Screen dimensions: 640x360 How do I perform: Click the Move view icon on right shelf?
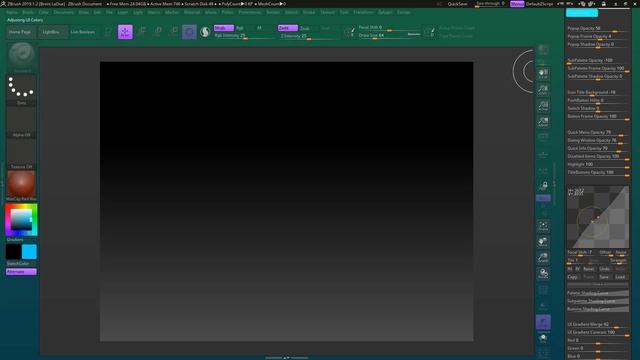pos(543,242)
